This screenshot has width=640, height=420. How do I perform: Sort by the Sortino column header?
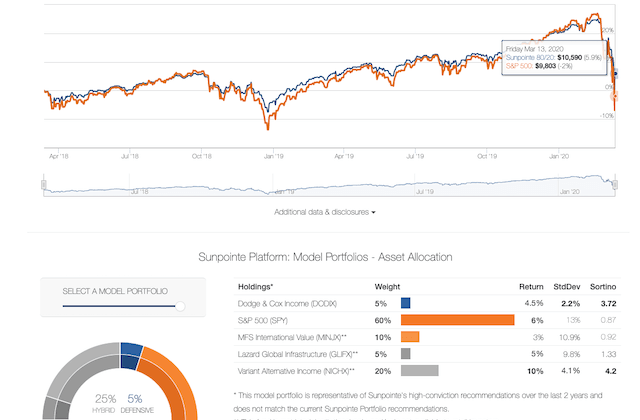pyautogui.click(x=602, y=284)
